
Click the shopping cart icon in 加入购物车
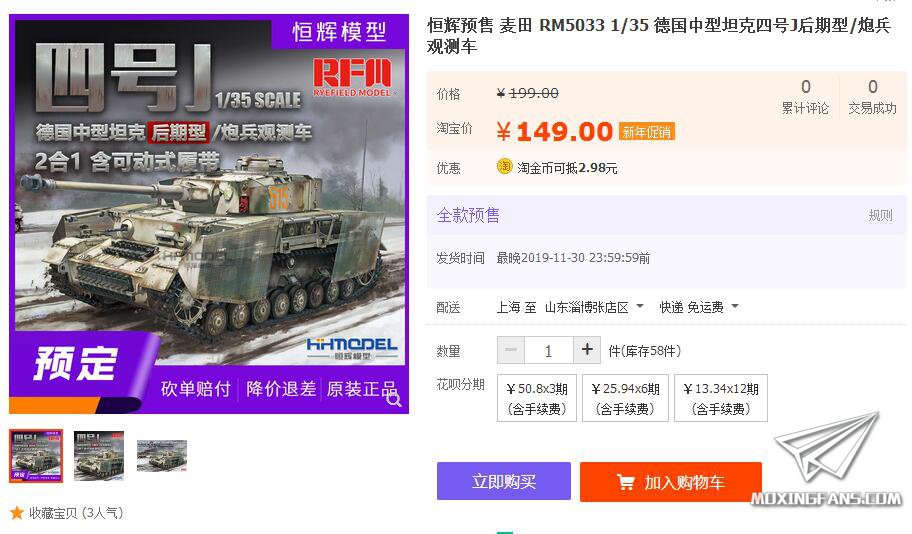click(626, 482)
